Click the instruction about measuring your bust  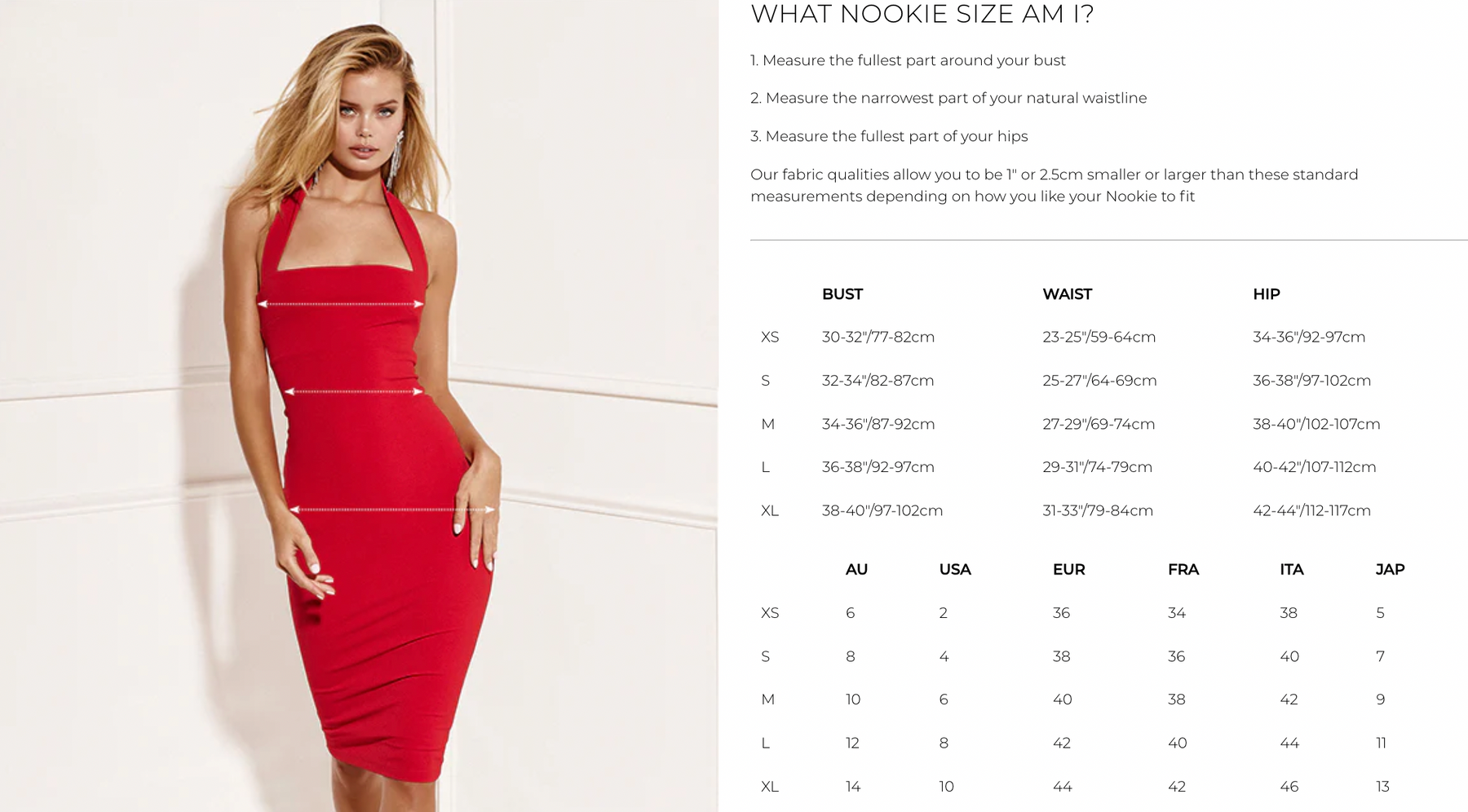(908, 60)
